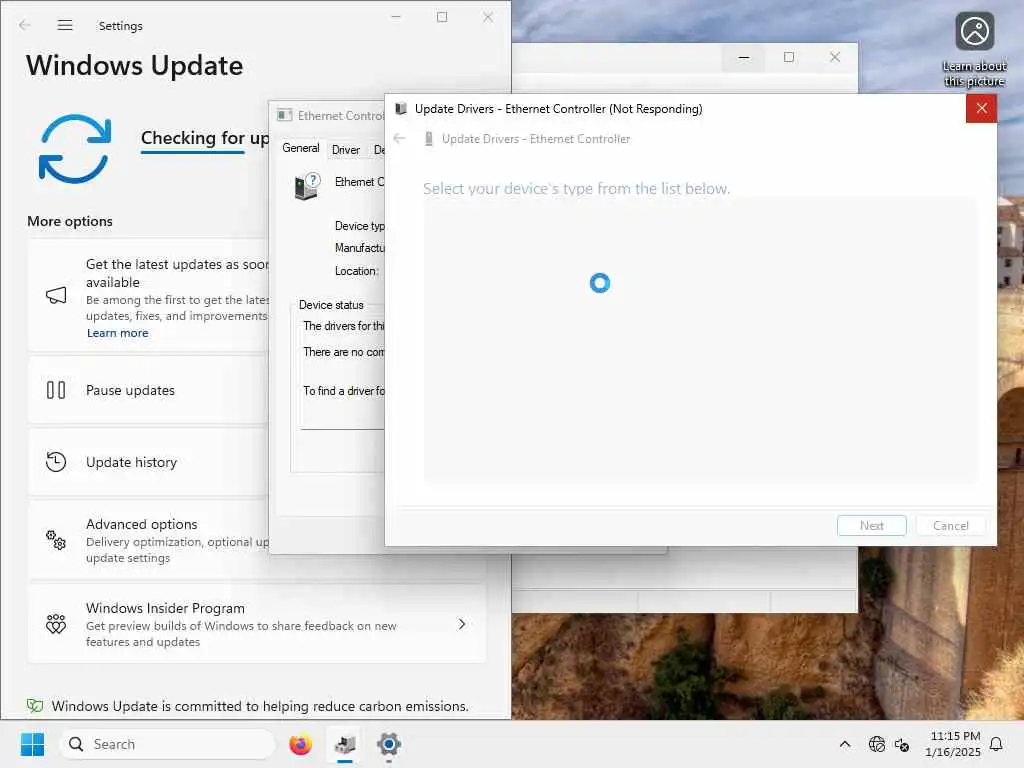This screenshot has height=768, width=1024.
Task: Click the More options heading
Action: [x=70, y=221]
